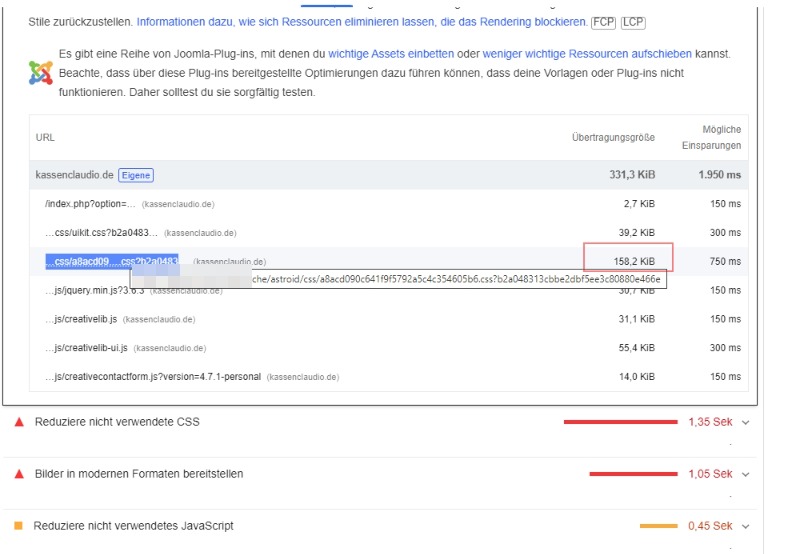Click the orange 0,45 Sek savings bar
This screenshot has height=554, width=800.
(x=659, y=526)
